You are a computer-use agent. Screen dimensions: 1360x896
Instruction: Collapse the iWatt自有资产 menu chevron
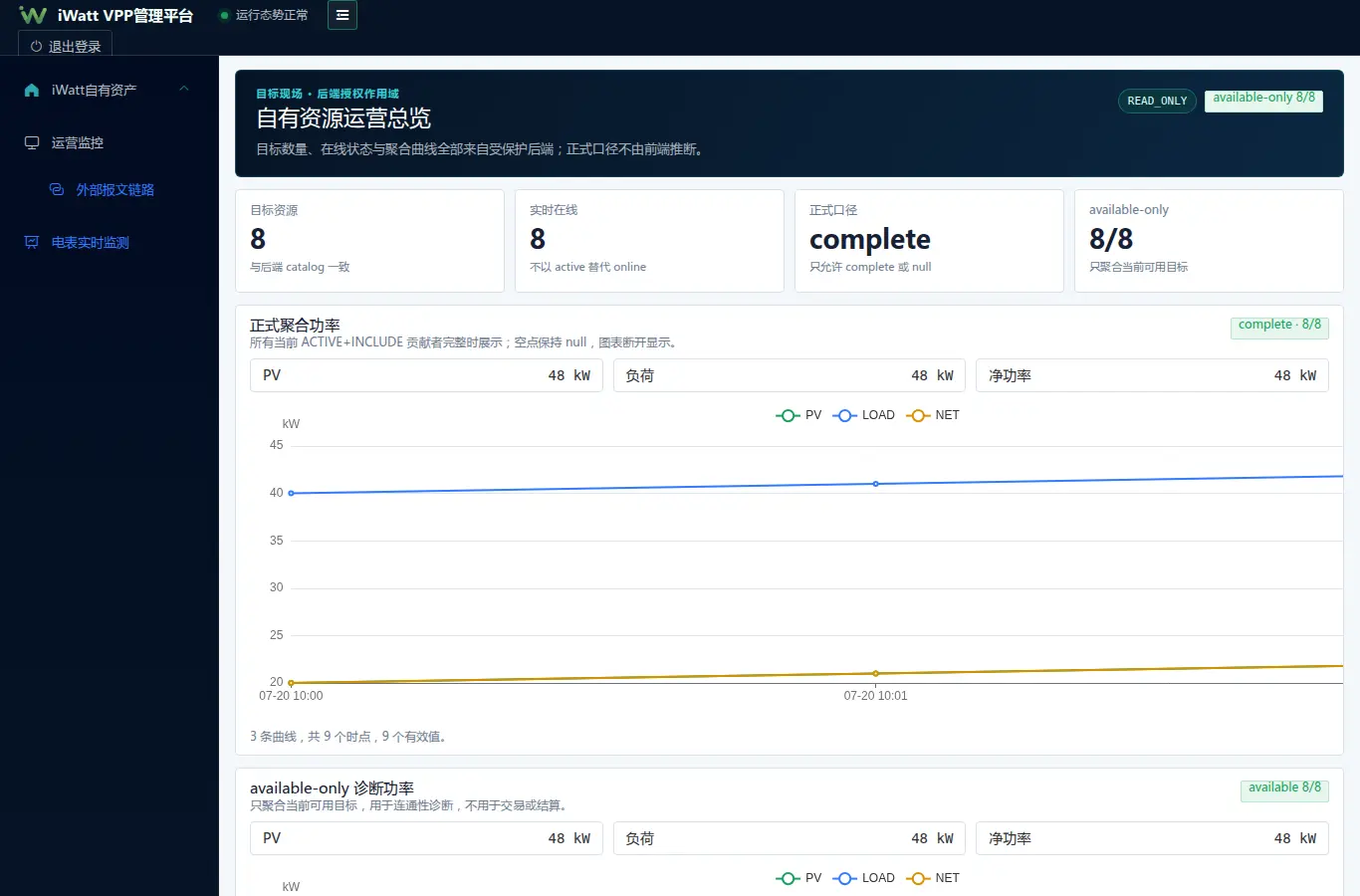[x=184, y=89]
